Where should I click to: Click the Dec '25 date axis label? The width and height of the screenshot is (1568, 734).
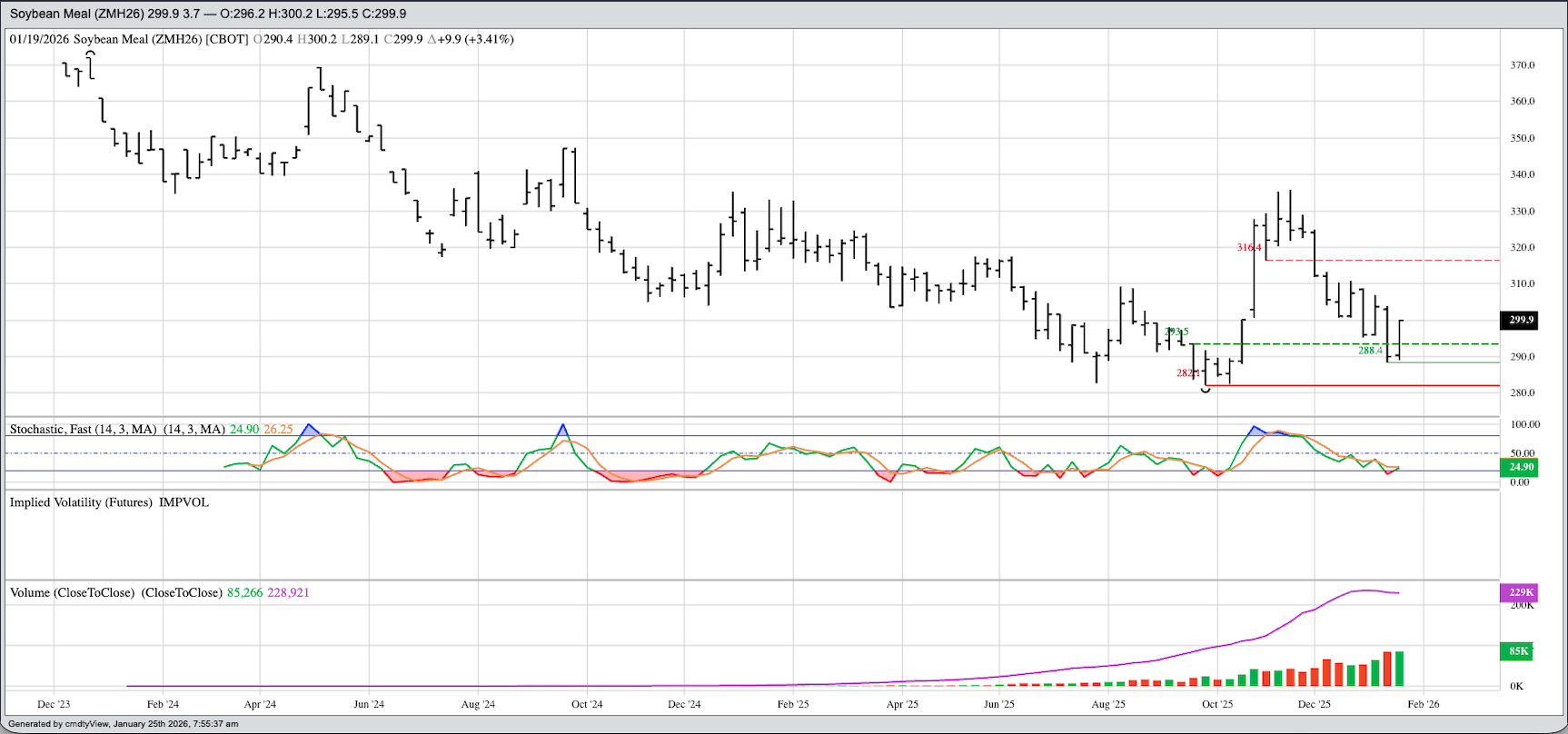[x=1314, y=704]
